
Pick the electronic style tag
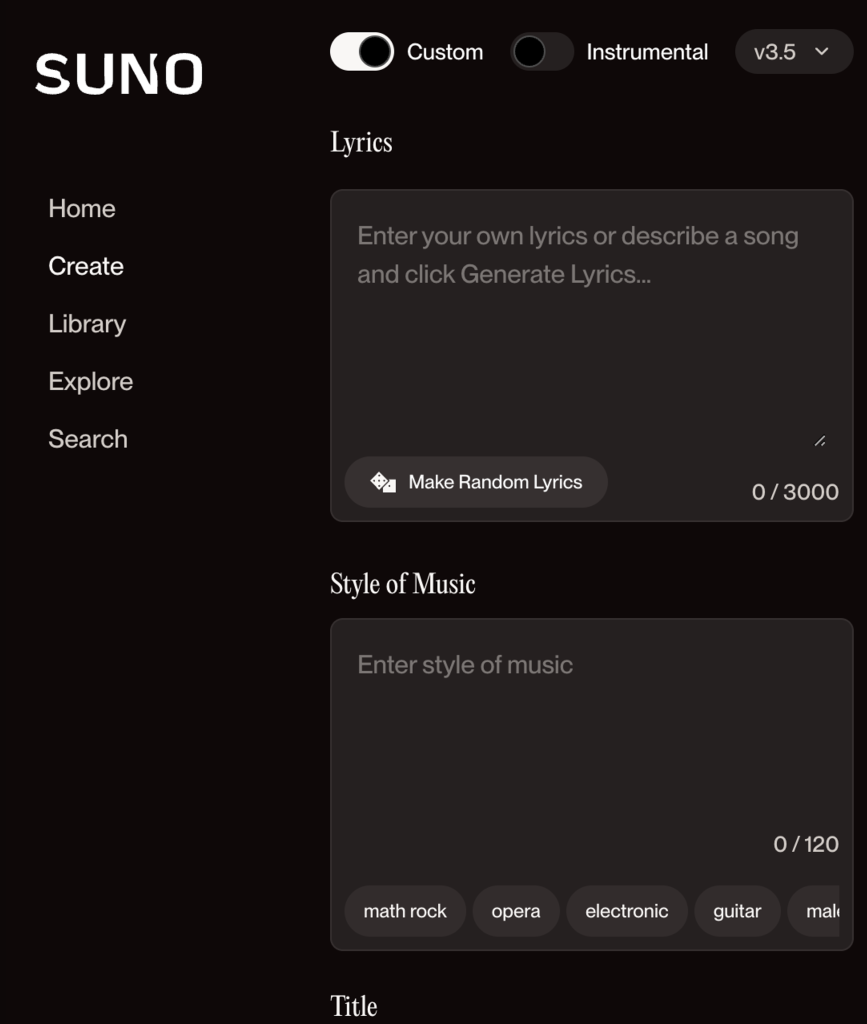coord(627,911)
